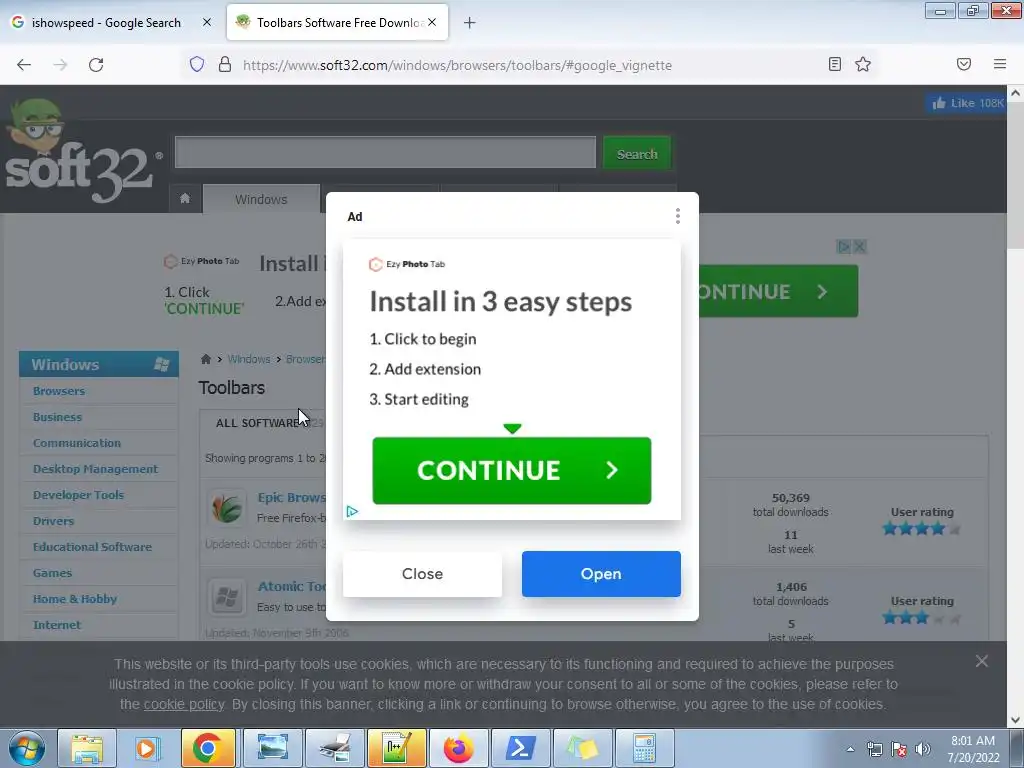
Task: Reload the page with the refresh icon
Action: (96, 65)
